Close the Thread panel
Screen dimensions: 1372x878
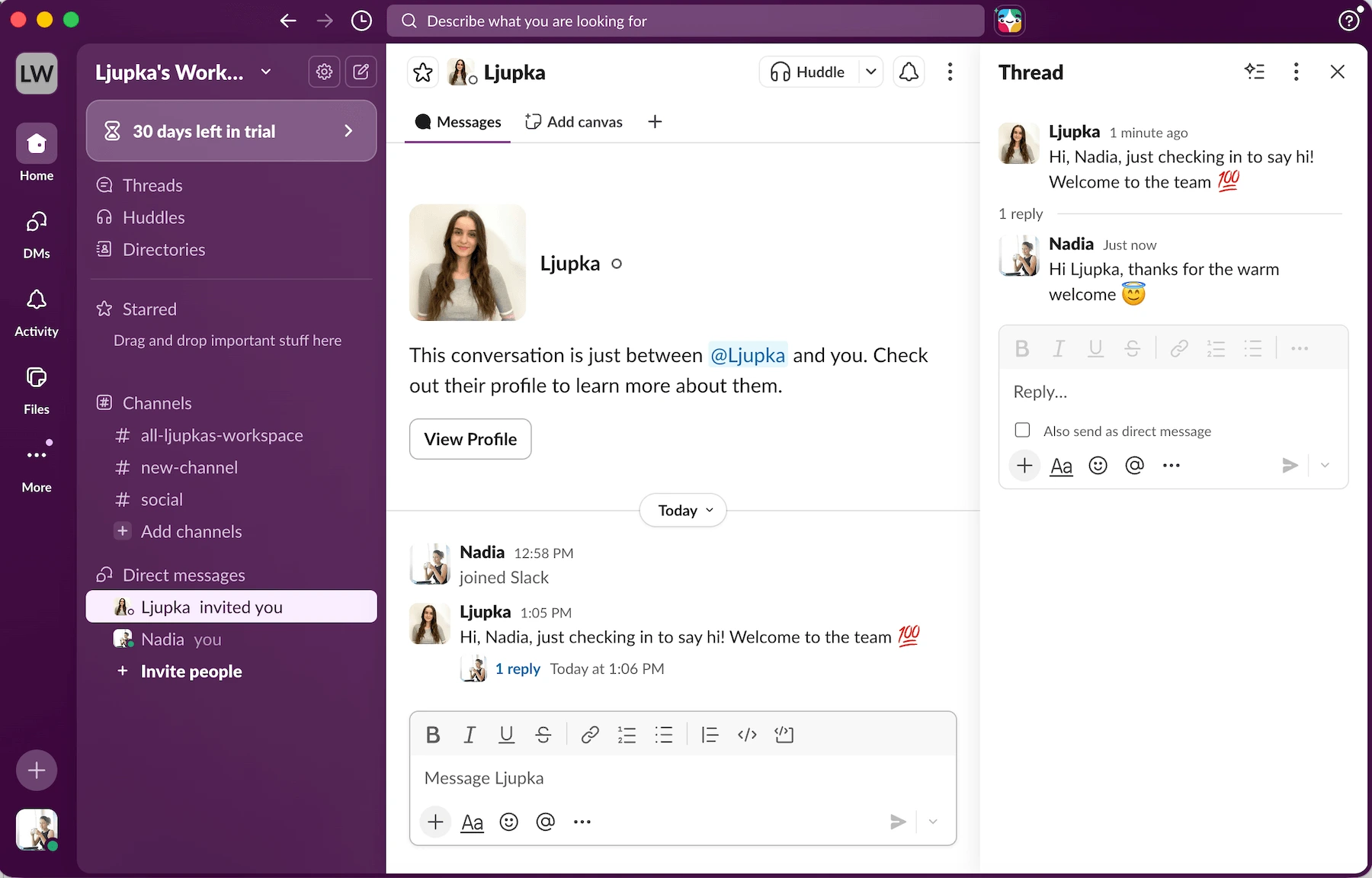point(1337,72)
